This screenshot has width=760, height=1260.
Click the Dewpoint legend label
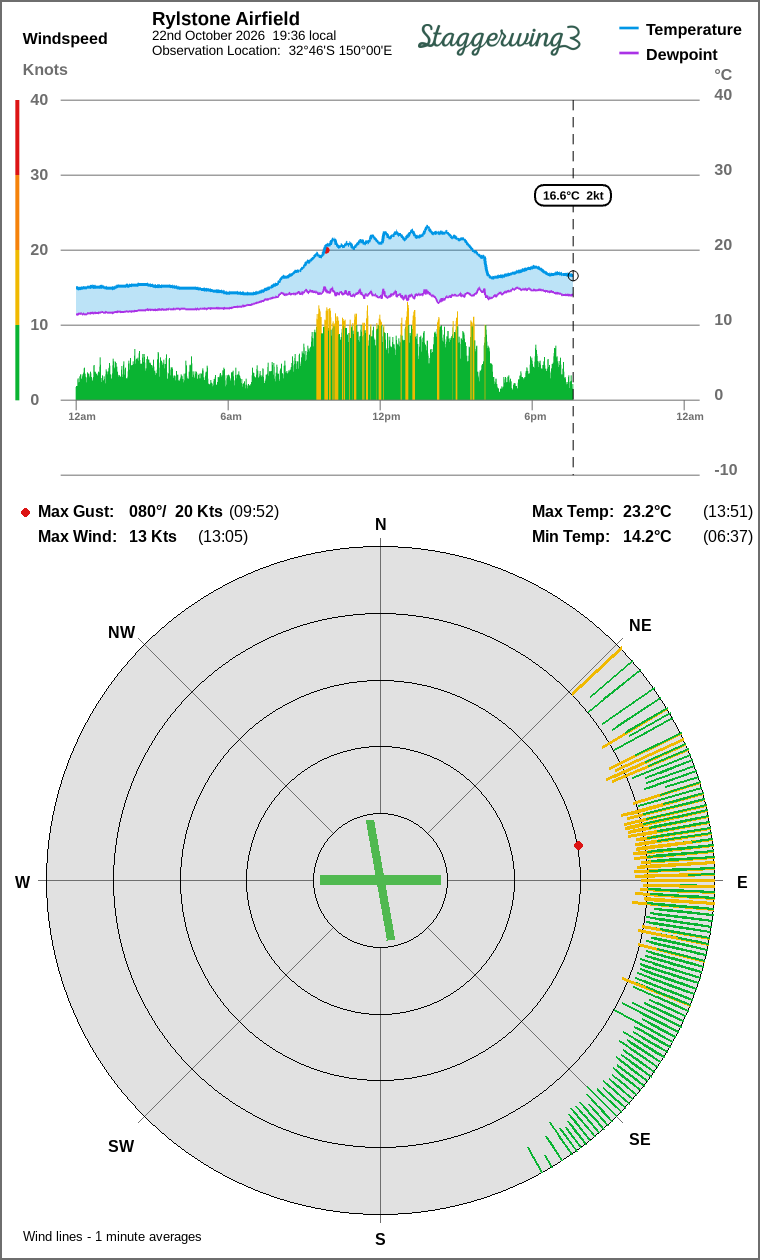tap(682, 54)
